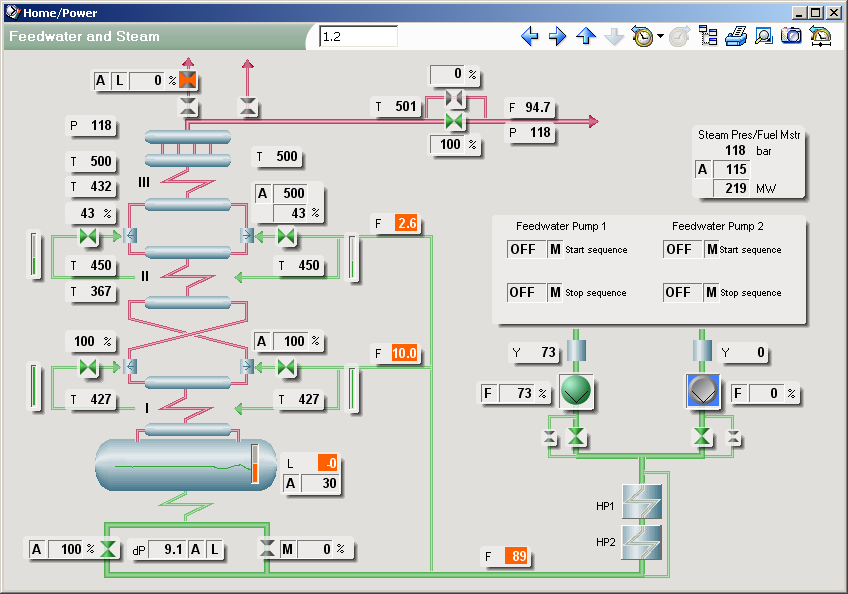848x594 pixels.
Task: Open the magnifier search display icon
Action: click(x=763, y=36)
